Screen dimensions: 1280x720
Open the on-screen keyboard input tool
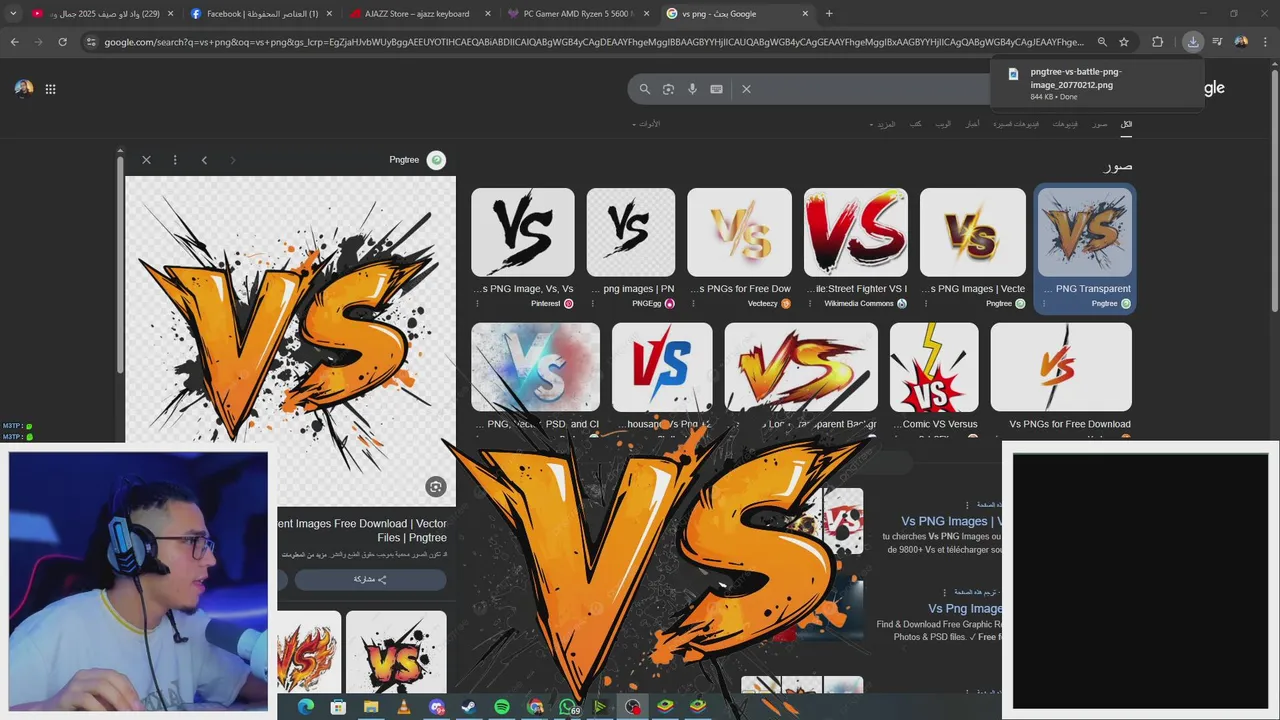tap(716, 89)
